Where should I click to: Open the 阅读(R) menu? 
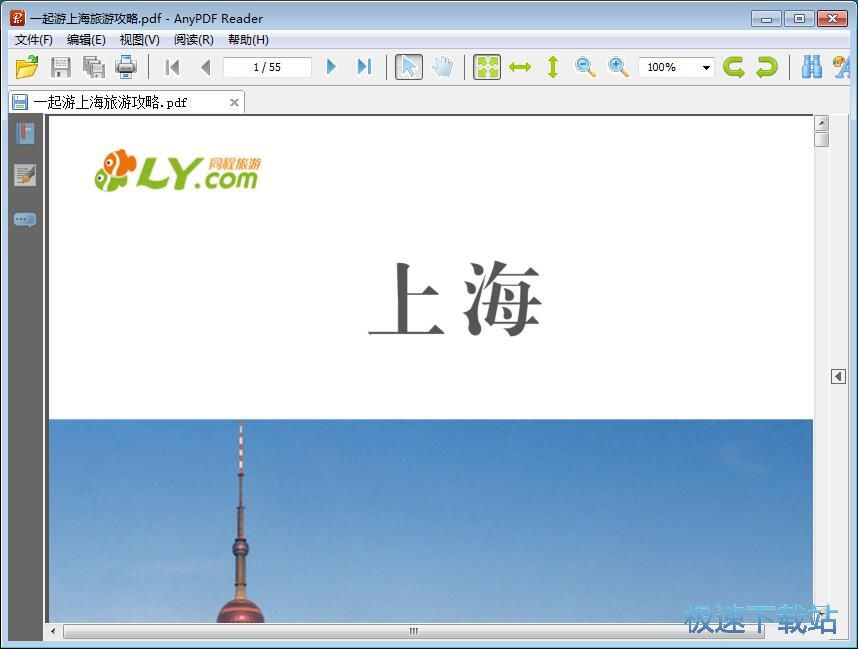tap(194, 40)
